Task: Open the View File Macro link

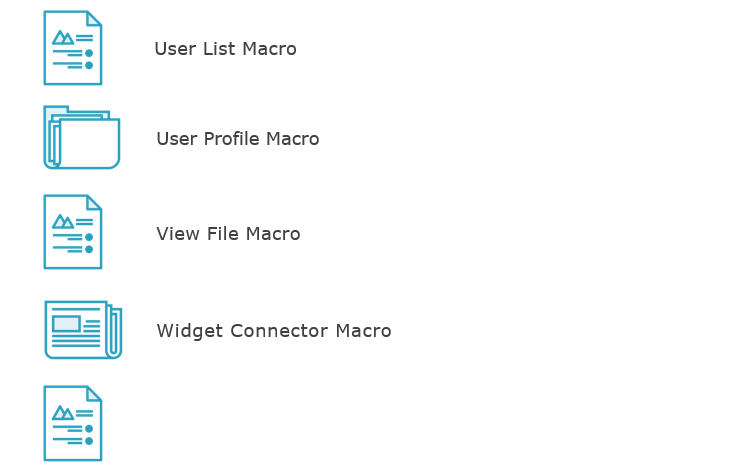Action: [228, 234]
